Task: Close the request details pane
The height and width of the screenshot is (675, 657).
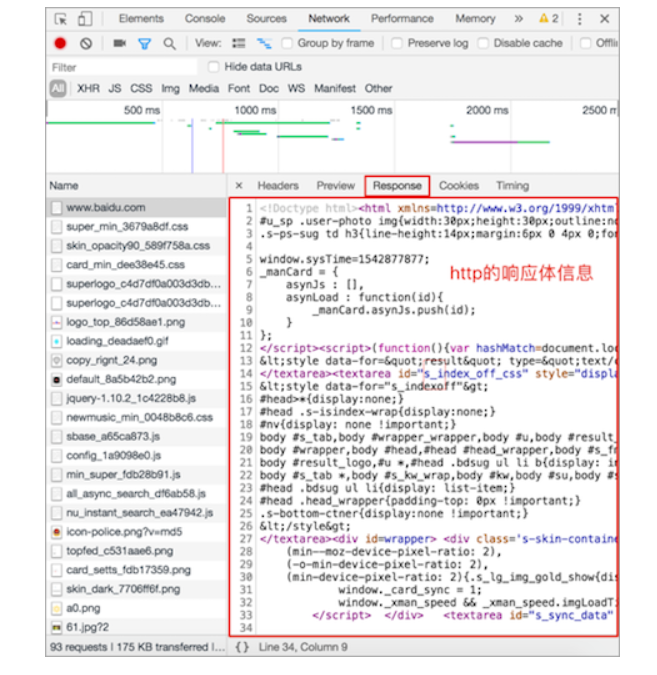Action: point(239,186)
